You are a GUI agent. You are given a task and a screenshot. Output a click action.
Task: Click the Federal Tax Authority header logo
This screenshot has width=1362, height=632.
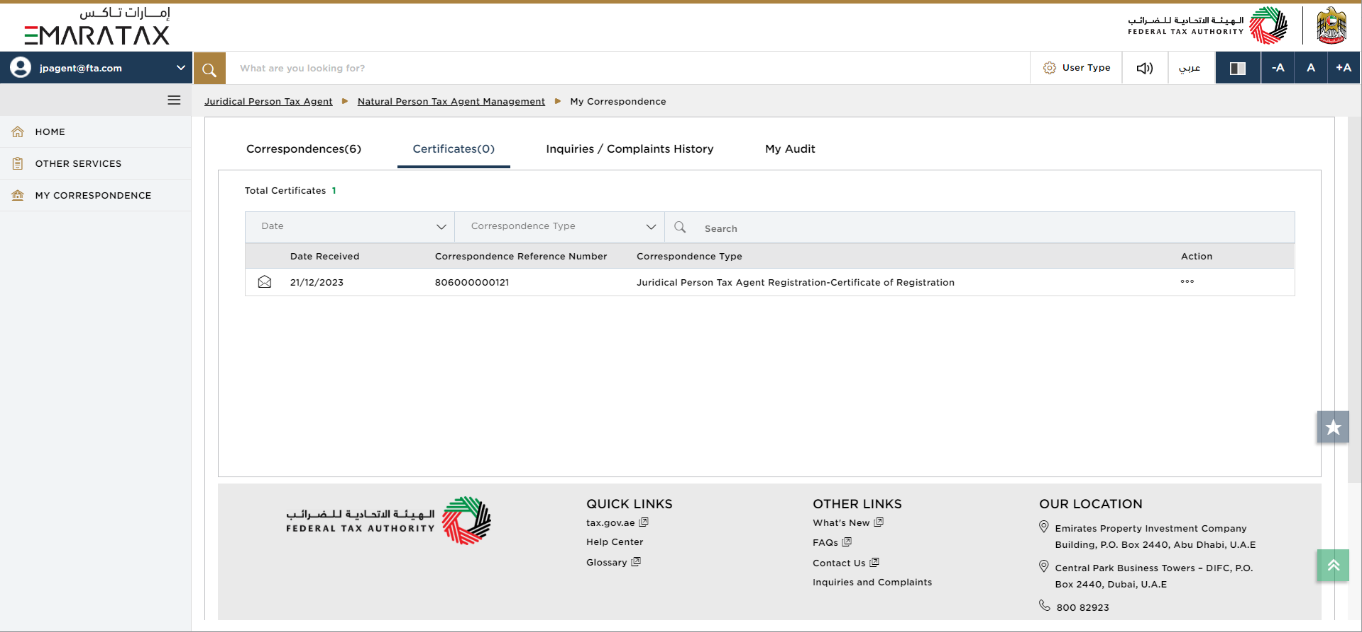point(1208,25)
